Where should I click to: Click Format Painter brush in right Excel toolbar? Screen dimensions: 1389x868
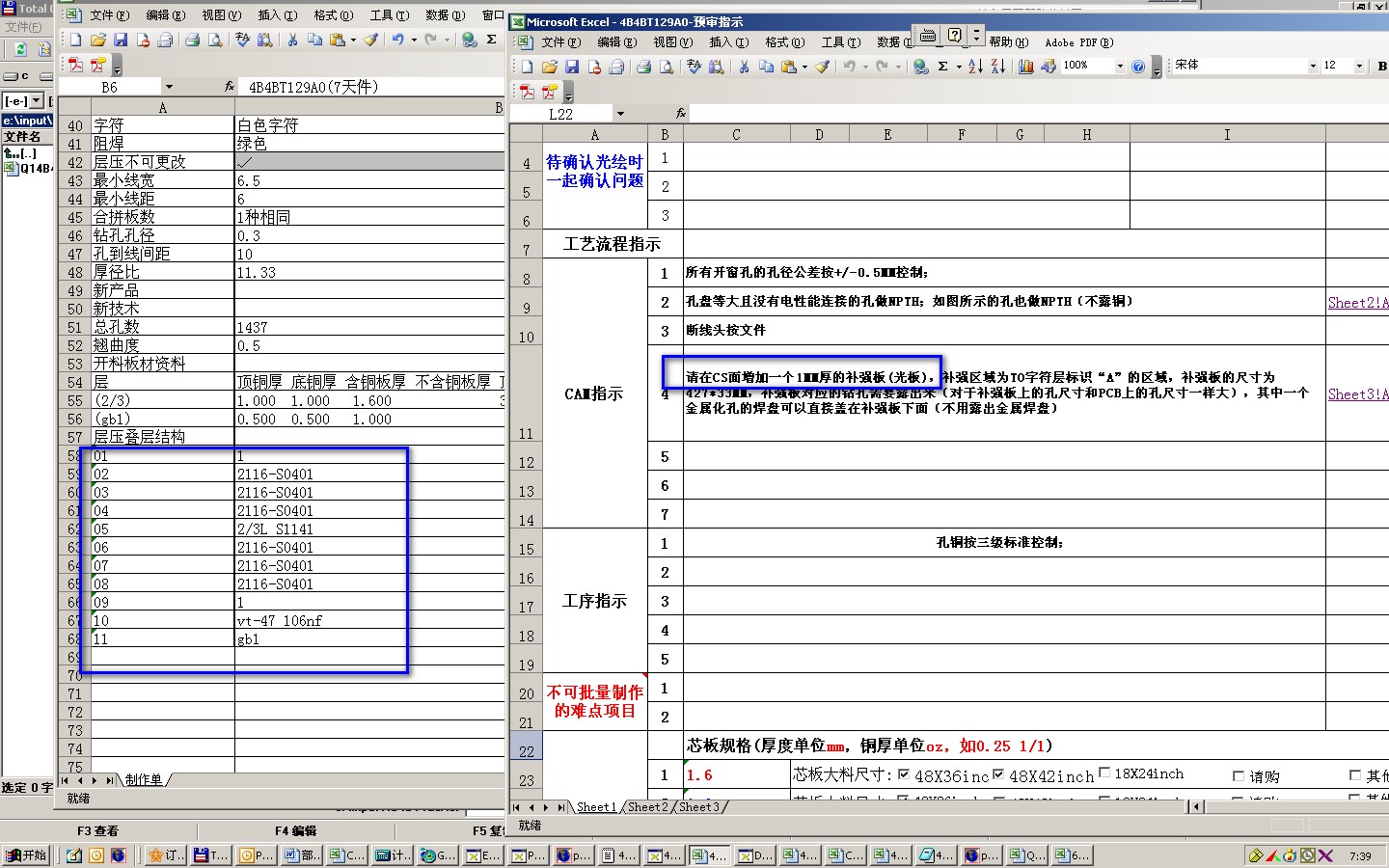pos(822,67)
